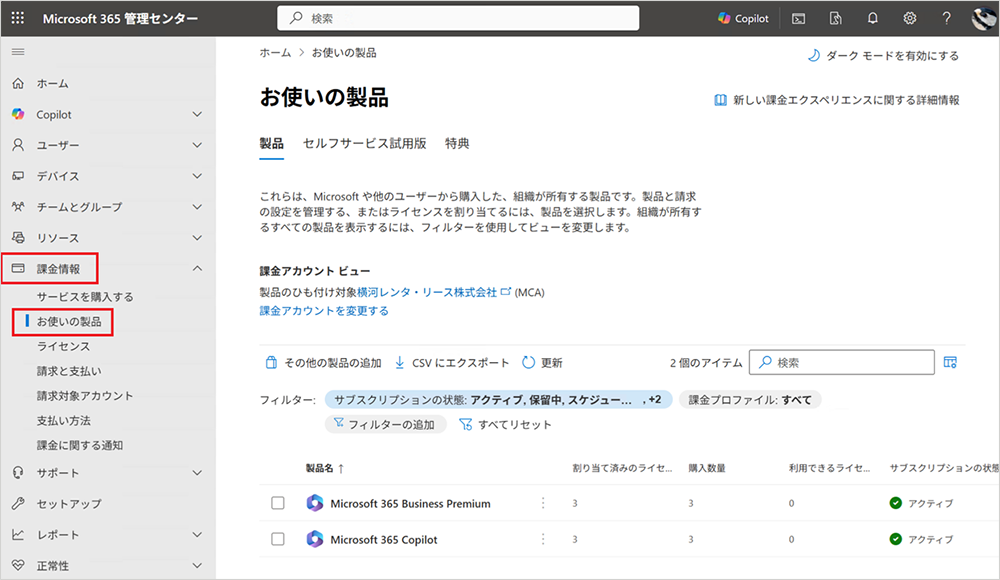This screenshot has width=1000, height=580.
Task: Open the Cloud Shell icon in the header
Action: (x=798, y=19)
